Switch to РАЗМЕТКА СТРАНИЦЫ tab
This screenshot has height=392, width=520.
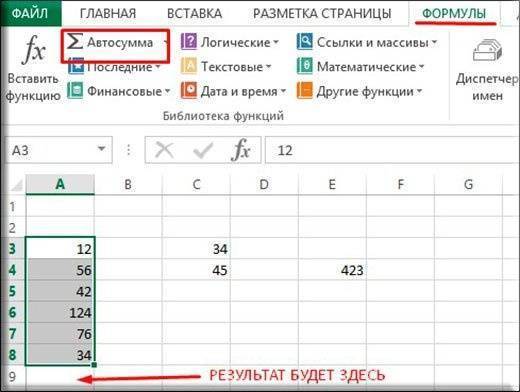322,14
